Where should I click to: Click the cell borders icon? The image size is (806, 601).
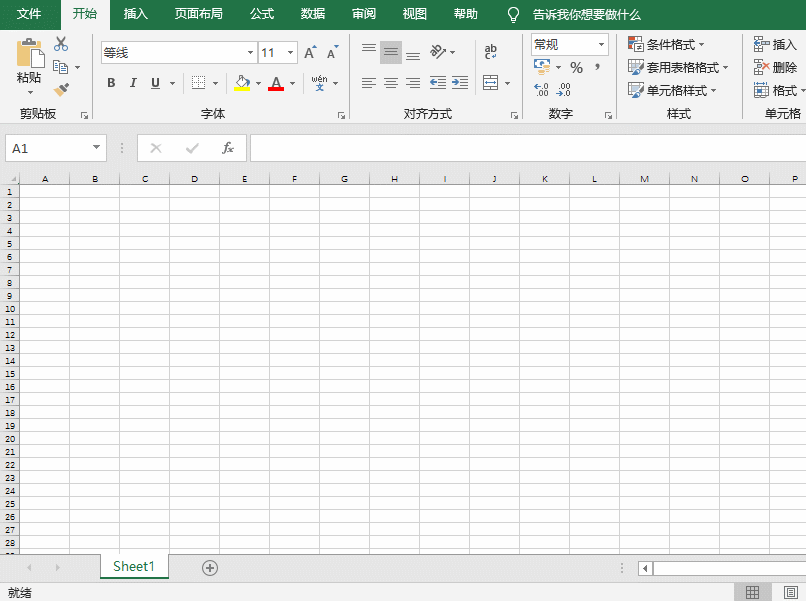(198, 83)
